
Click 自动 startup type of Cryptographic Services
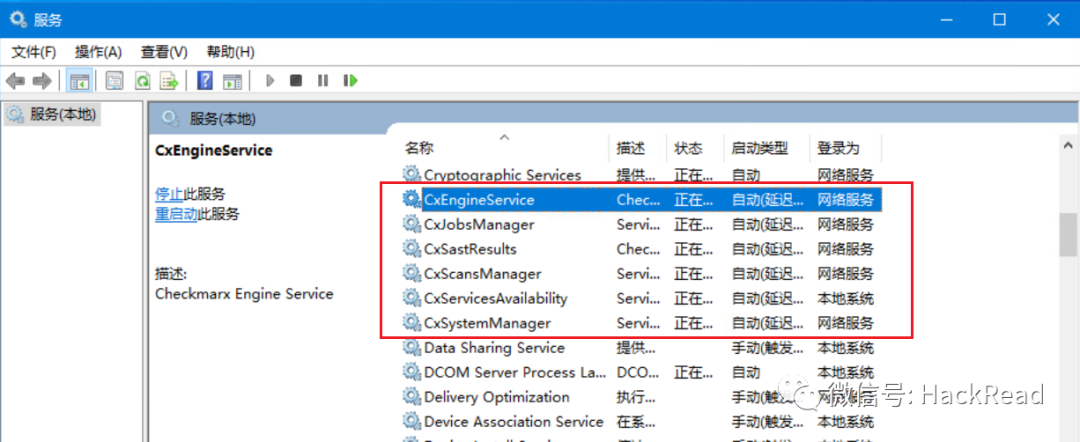(x=746, y=175)
